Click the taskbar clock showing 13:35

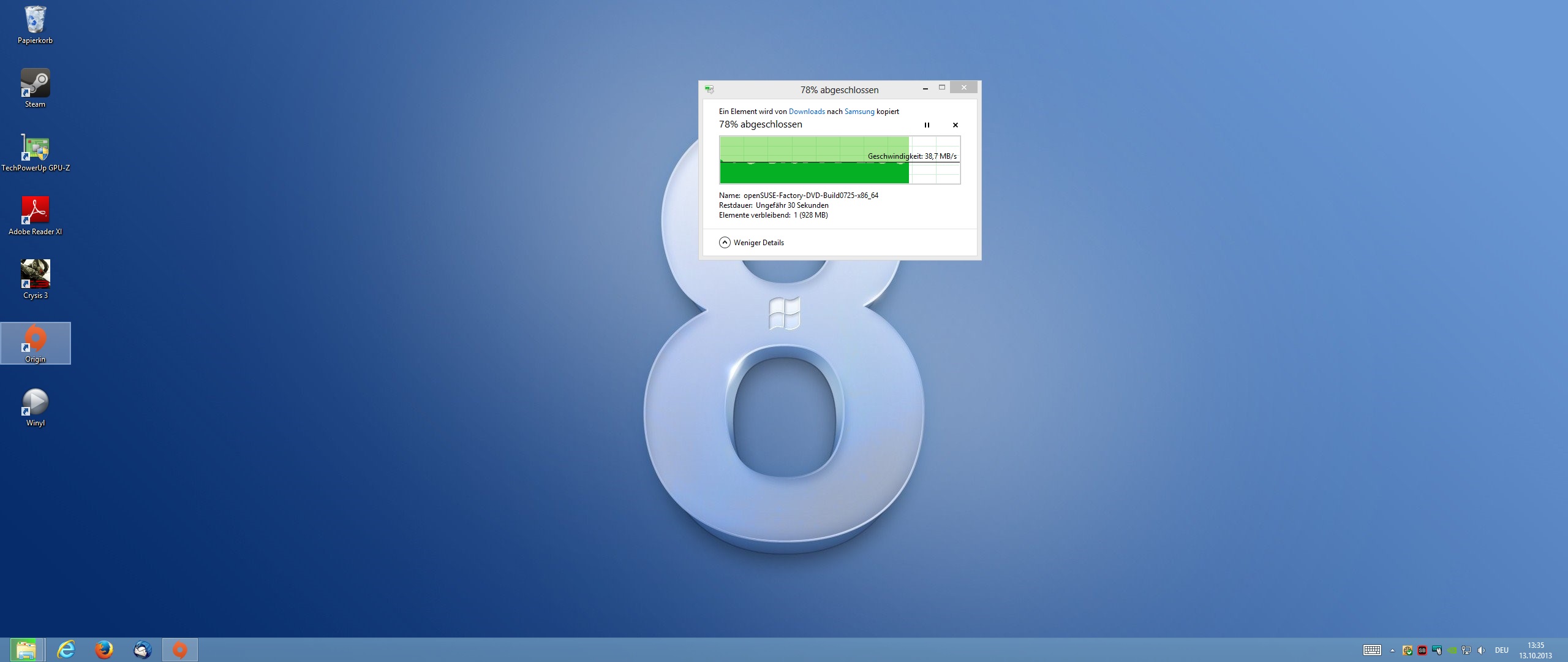click(x=1535, y=650)
